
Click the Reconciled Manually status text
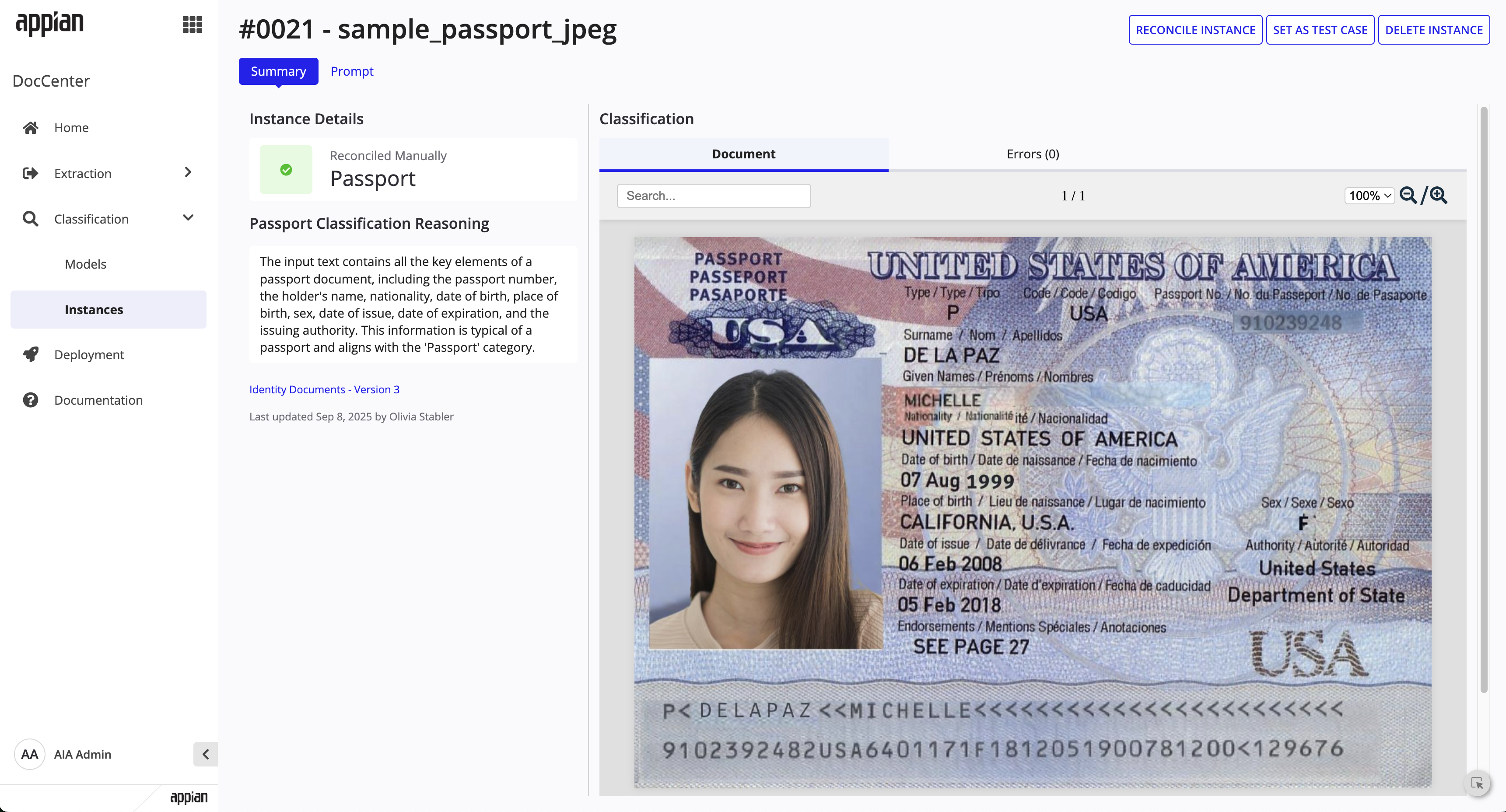point(388,155)
